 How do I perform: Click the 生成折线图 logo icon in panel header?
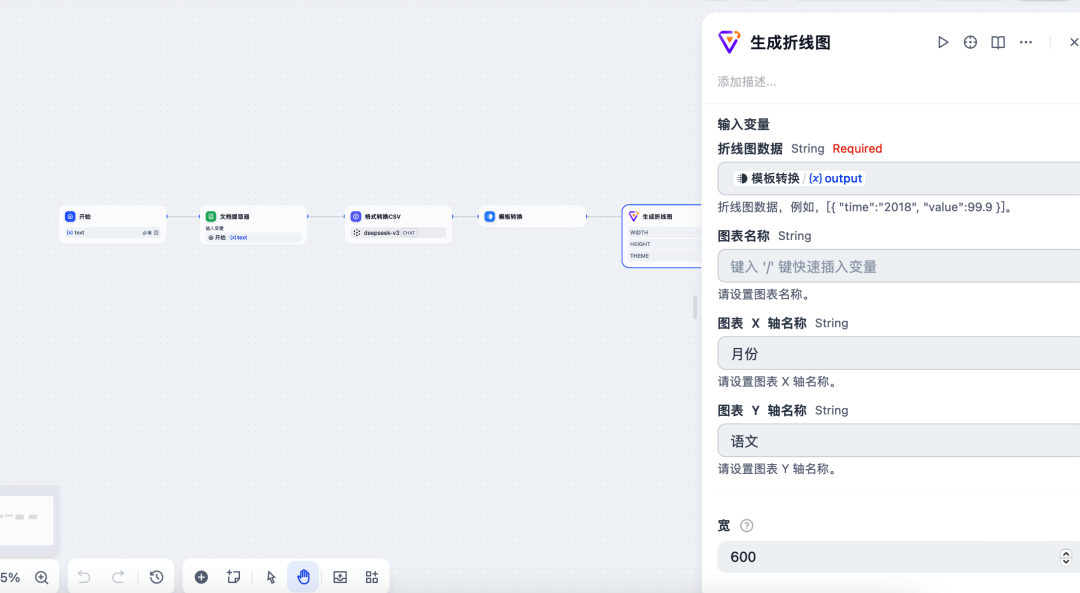coord(729,42)
